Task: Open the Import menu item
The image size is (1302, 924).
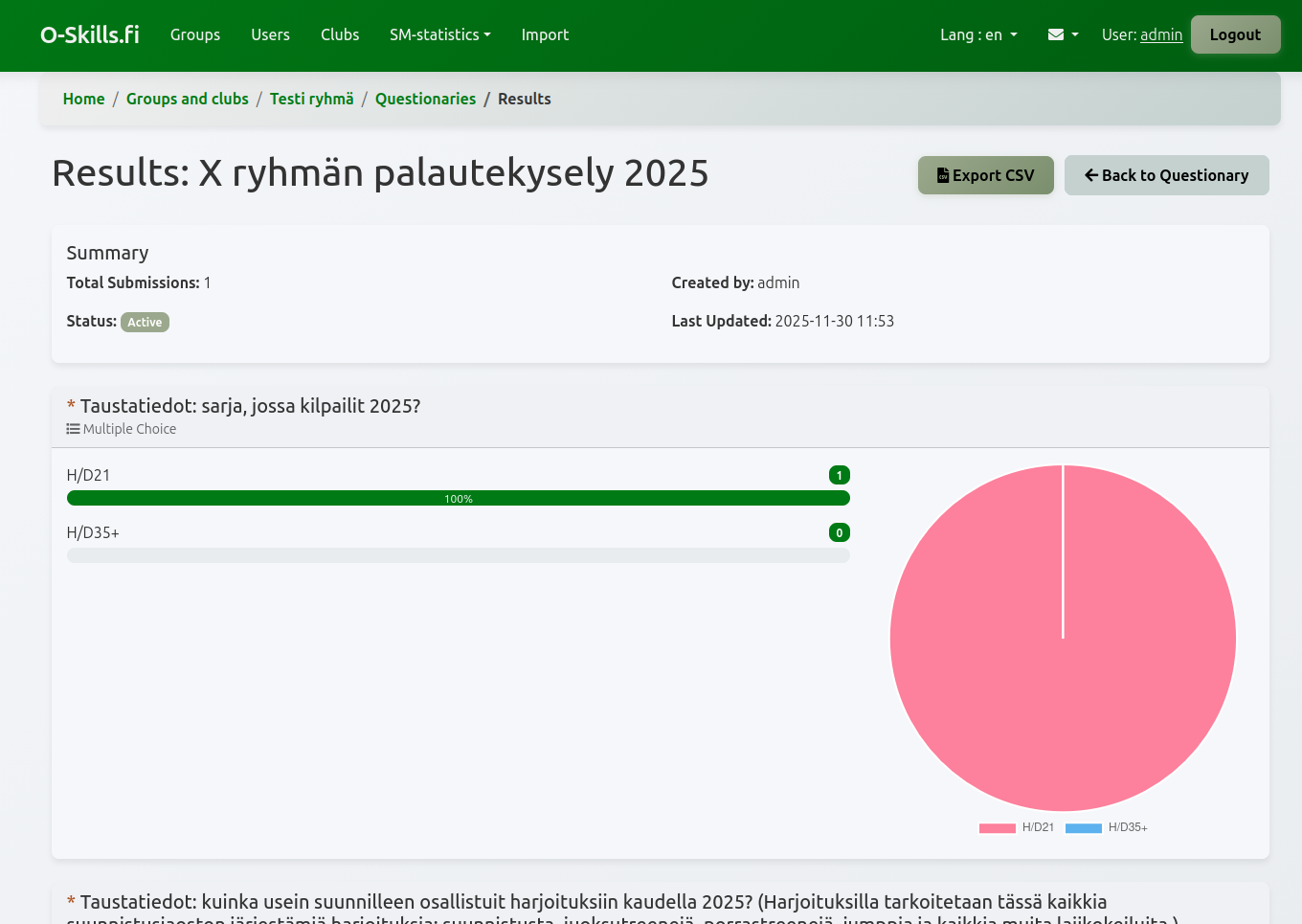Action: tap(545, 34)
